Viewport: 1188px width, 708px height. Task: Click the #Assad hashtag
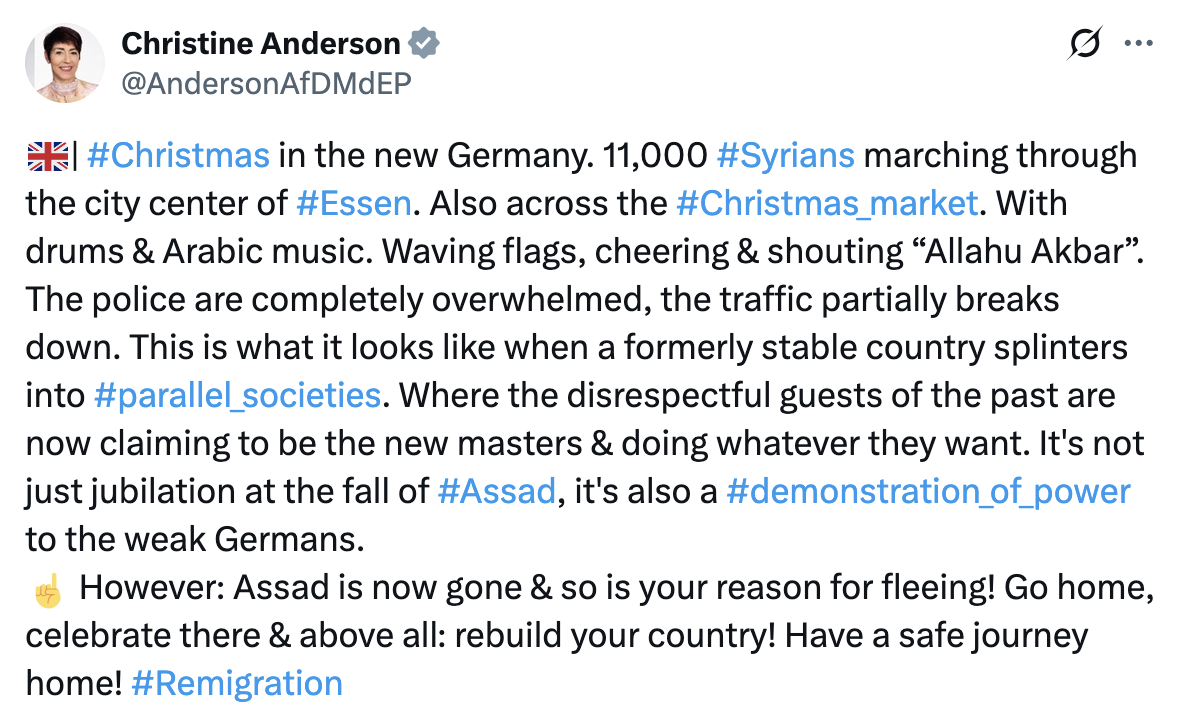[x=496, y=491]
